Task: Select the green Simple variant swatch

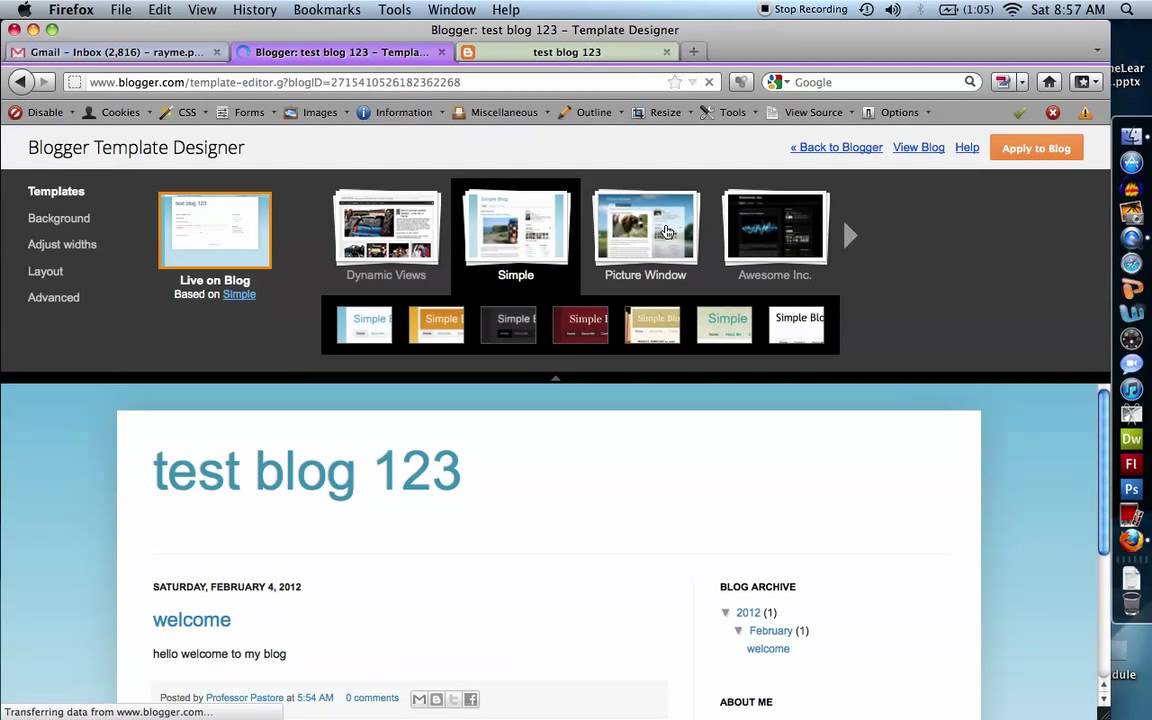Action: point(724,325)
